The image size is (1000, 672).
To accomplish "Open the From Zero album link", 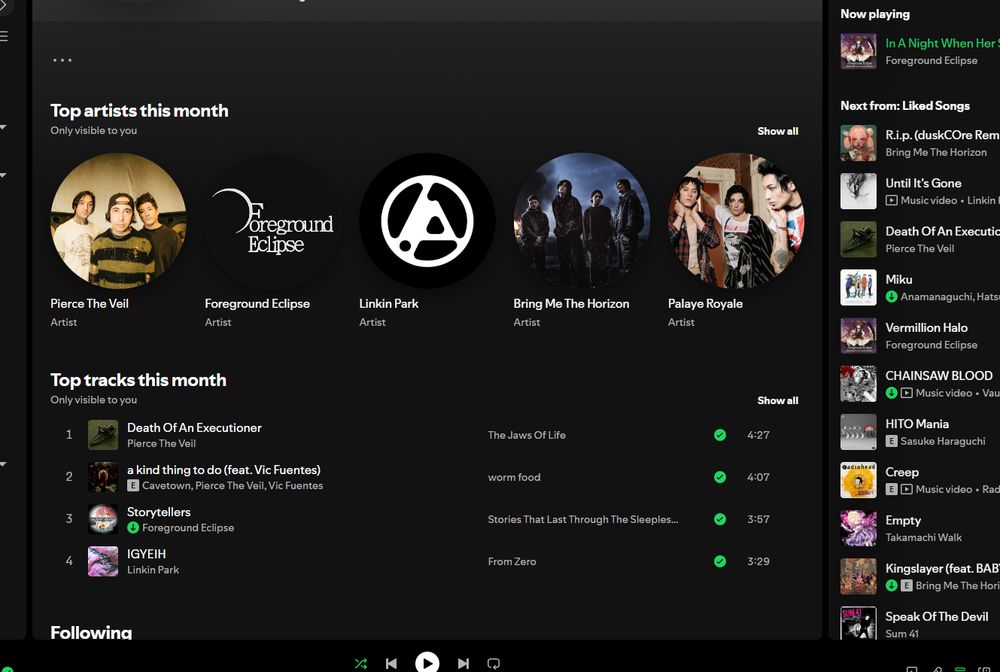I will pos(512,561).
